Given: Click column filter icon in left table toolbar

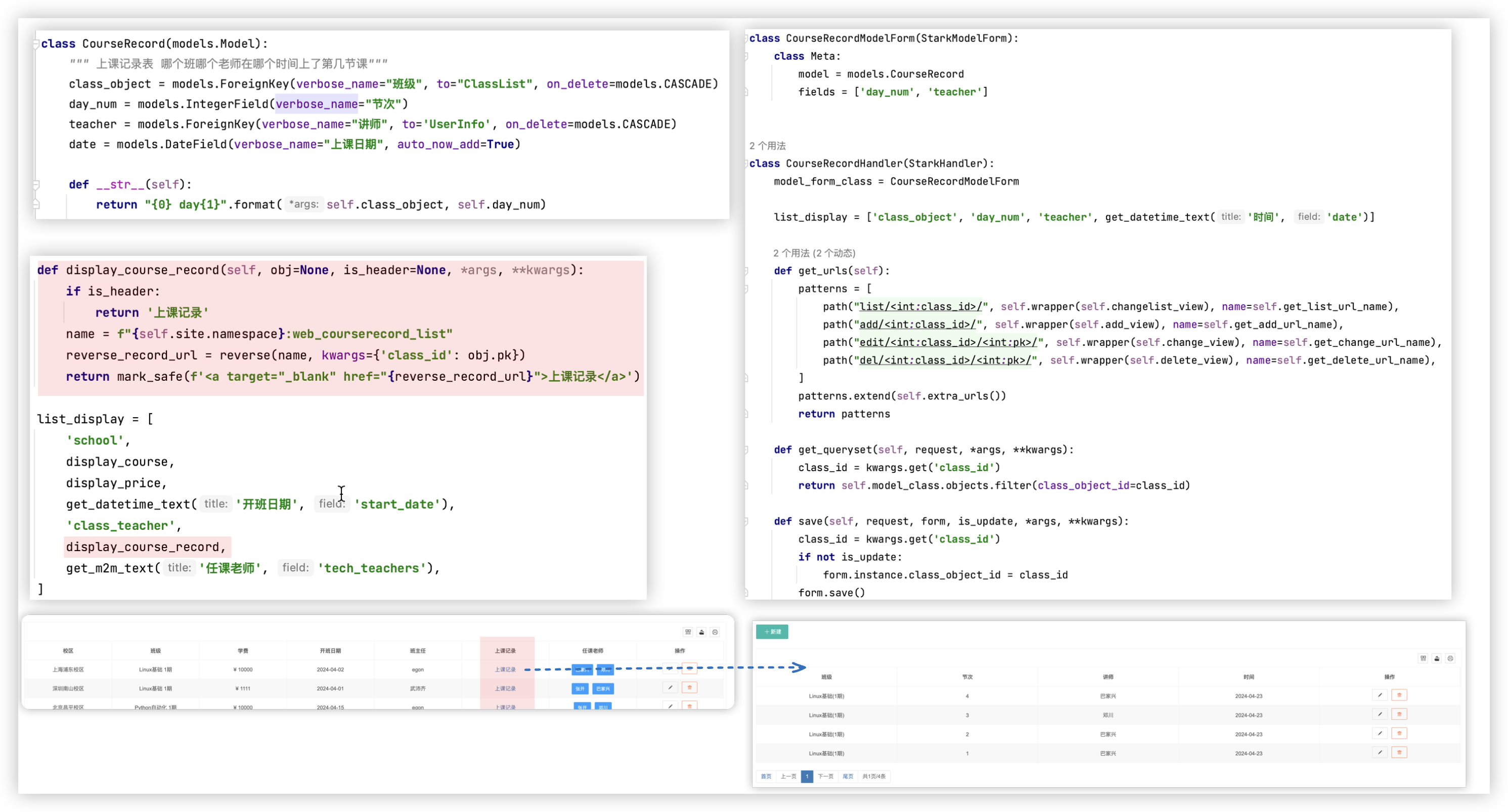Looking at the screenshot, I should coord(688,633).
